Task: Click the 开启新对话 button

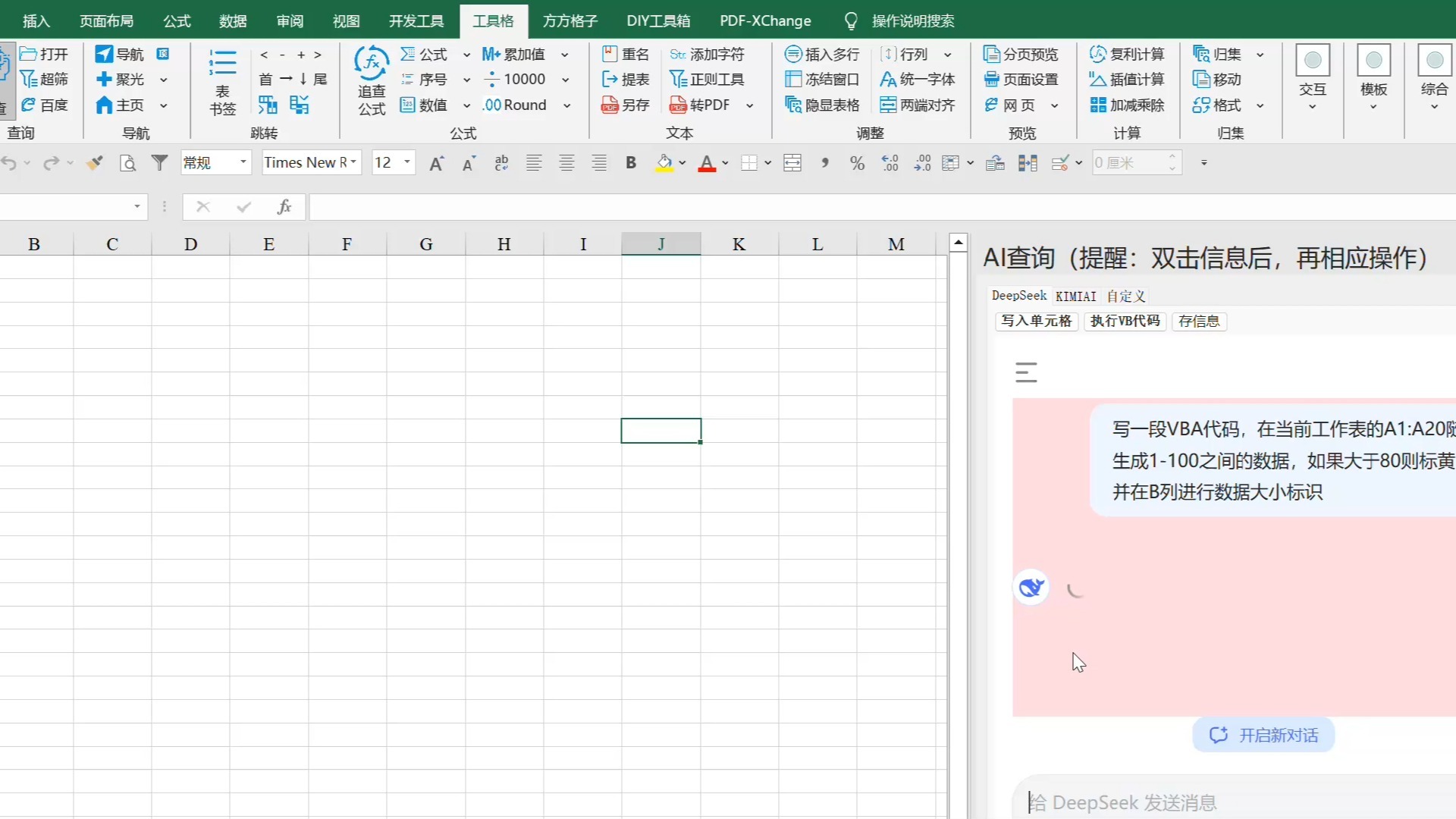Action: [x=1263, y=735]
